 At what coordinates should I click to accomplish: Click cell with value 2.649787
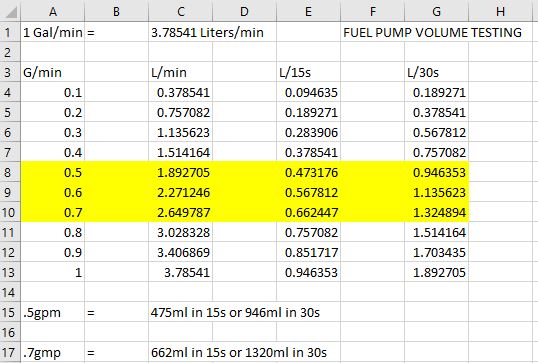click(180, 212)
